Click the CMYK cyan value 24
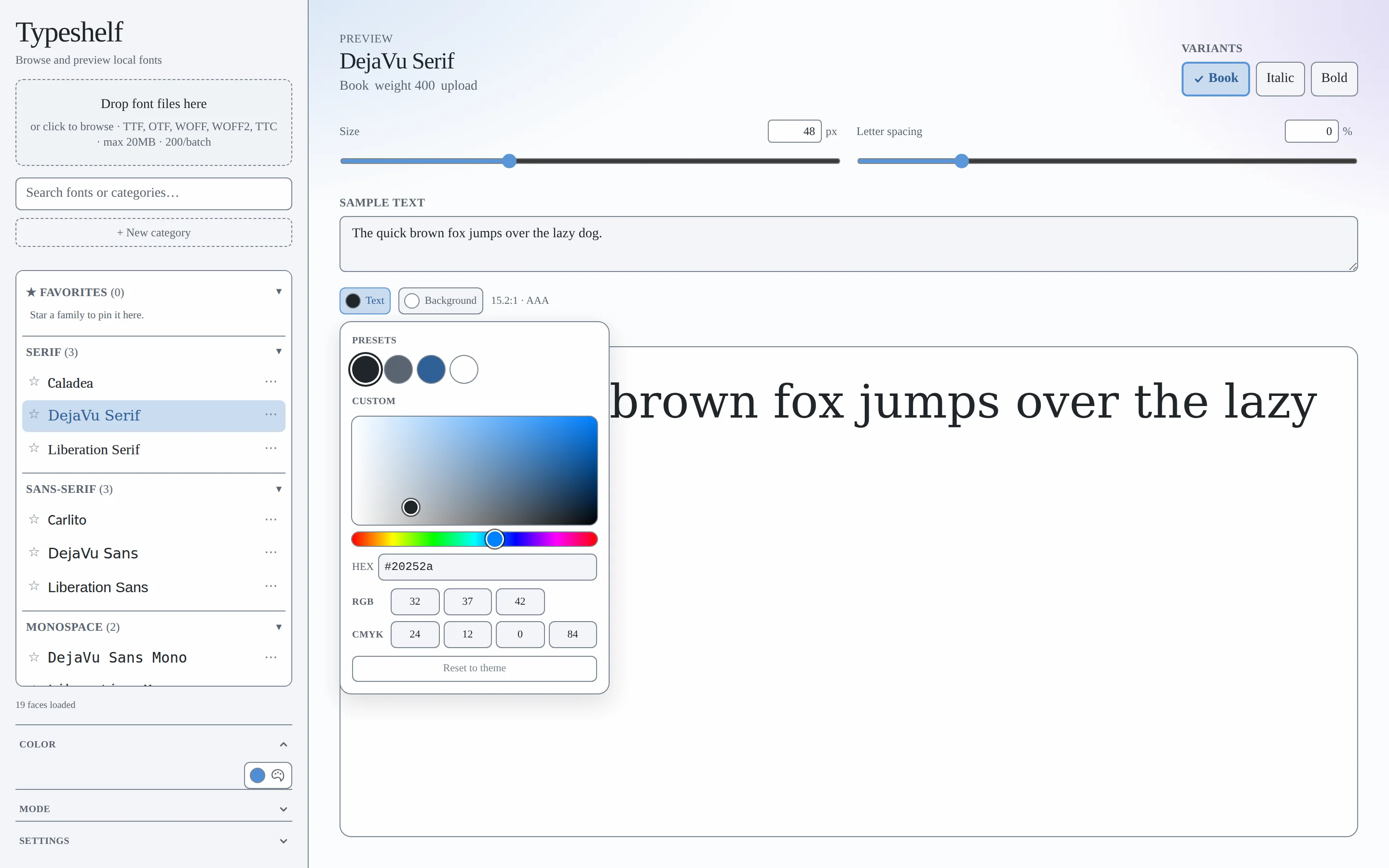 (415, 634)
